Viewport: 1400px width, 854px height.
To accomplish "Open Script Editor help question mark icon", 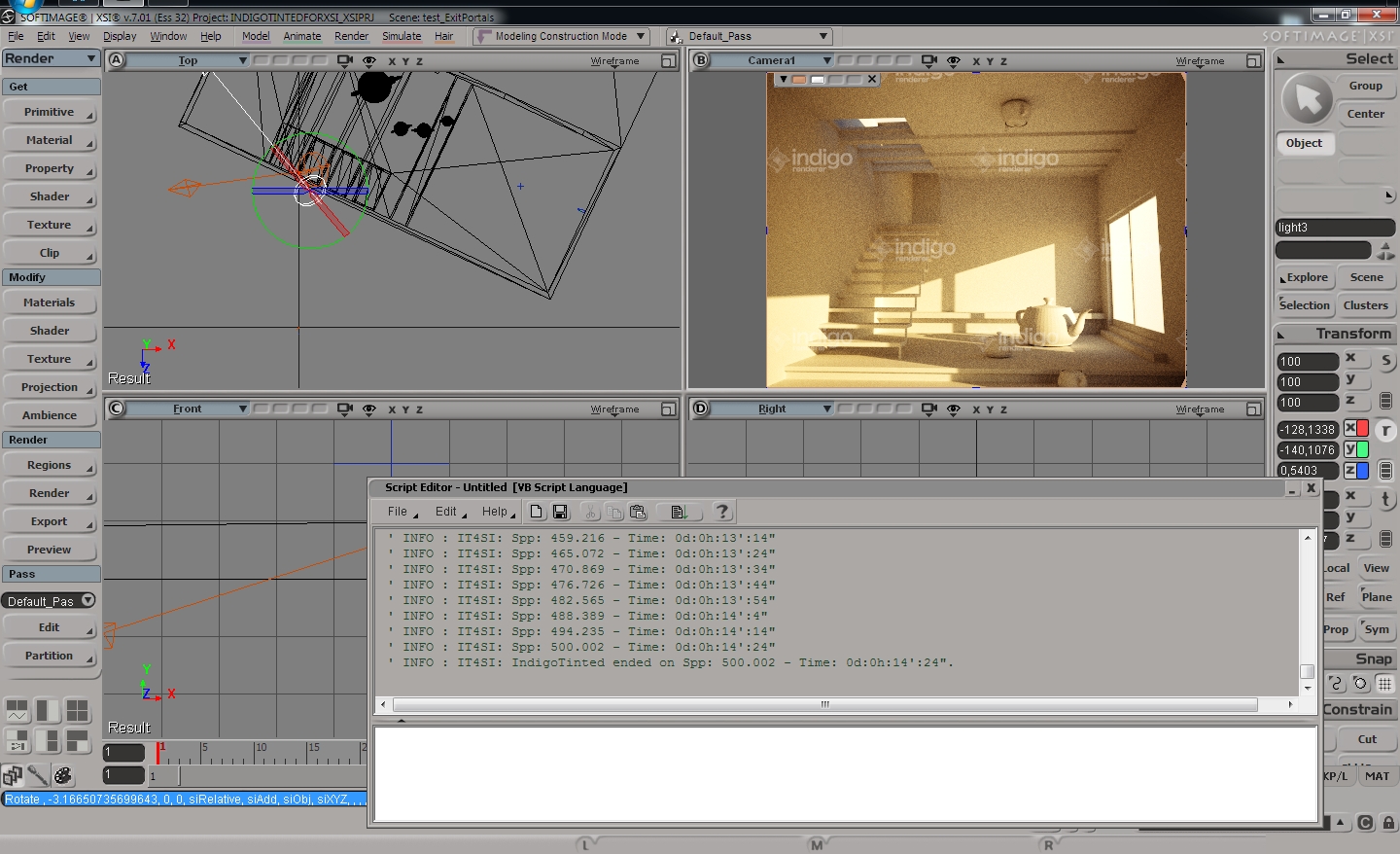I will tap(721, 512).
